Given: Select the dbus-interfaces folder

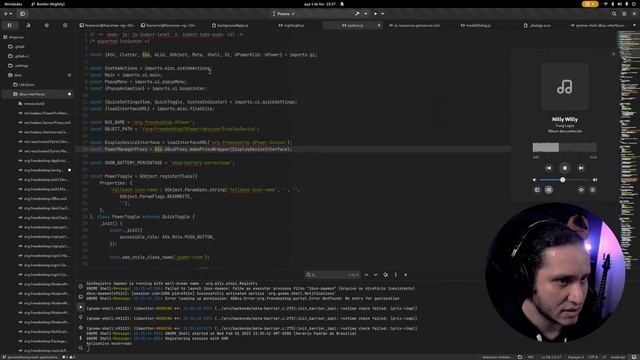Looking at the screenshot, I should pyautogui.click(x=38, y=94).
